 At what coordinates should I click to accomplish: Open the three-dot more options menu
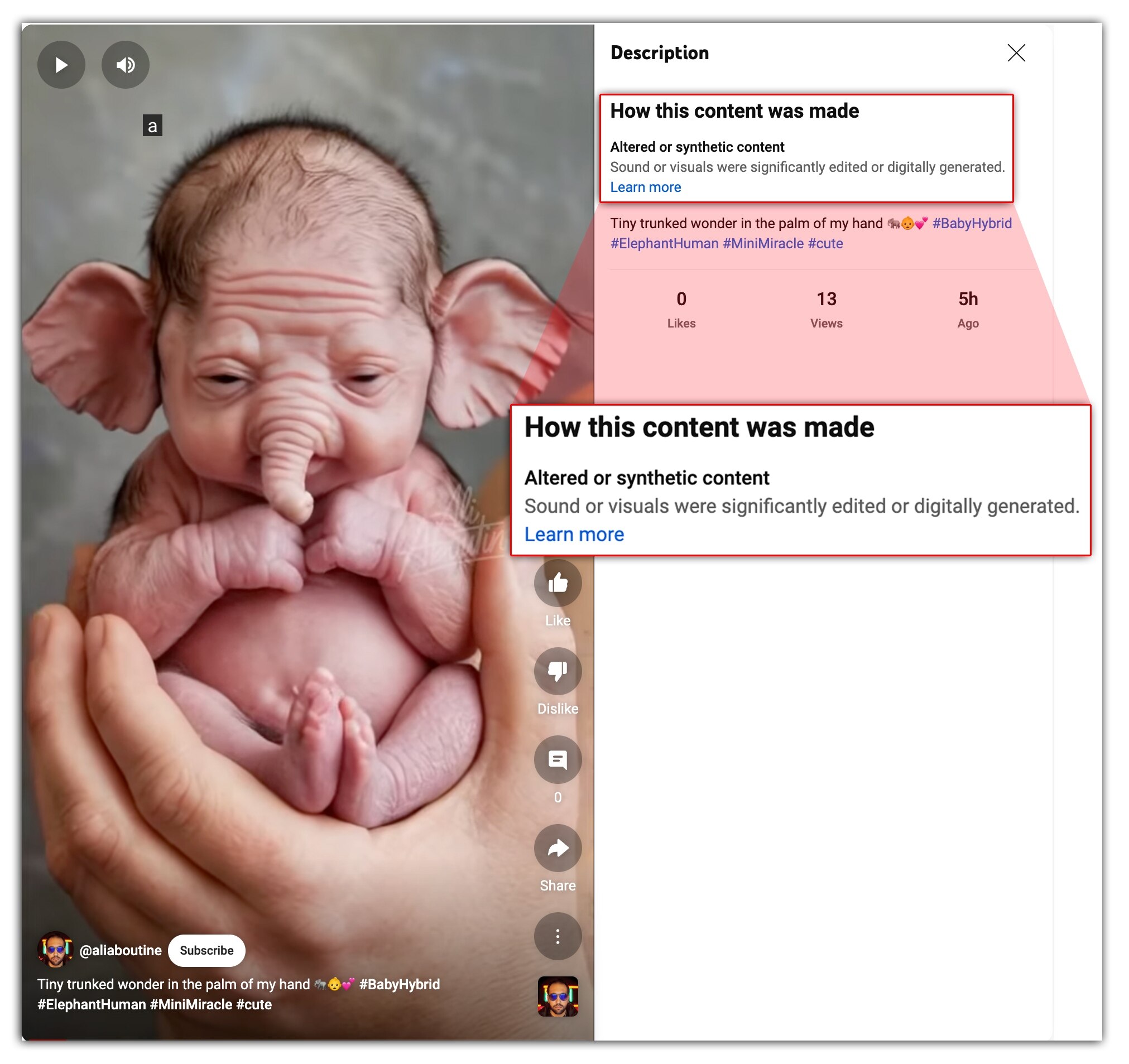tap(558, 937)
